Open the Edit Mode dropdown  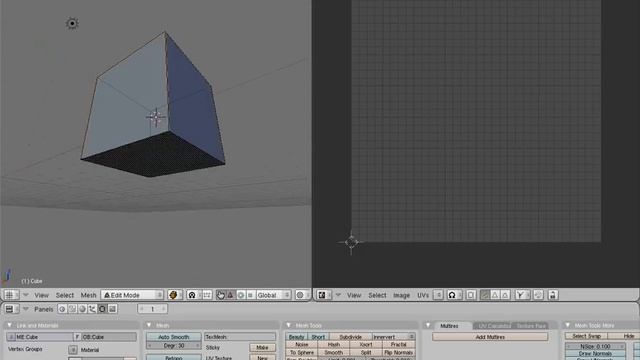click(x=132, y=295)
